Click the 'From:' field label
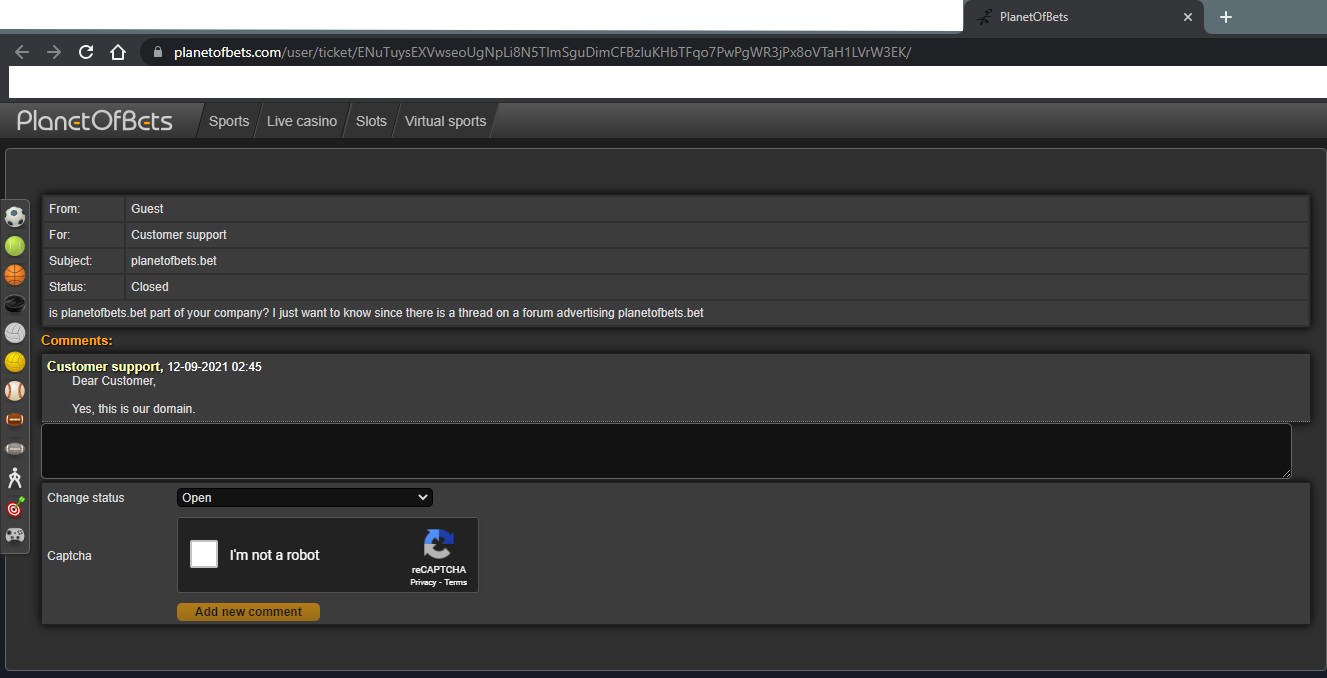 [x=64, y=209]
